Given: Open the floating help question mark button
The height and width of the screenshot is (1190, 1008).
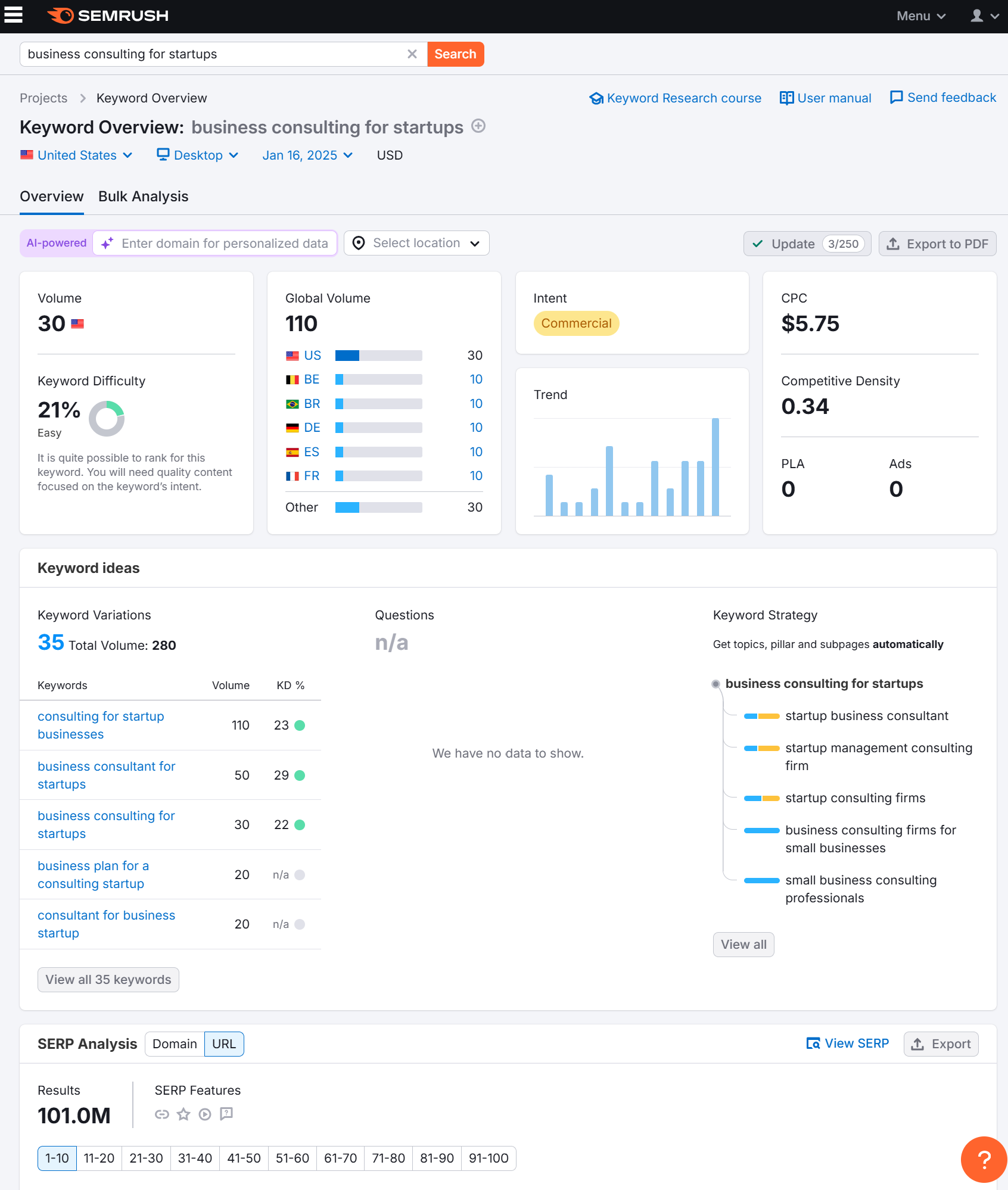Looking at the screenshot, I should click(983, 1160).
